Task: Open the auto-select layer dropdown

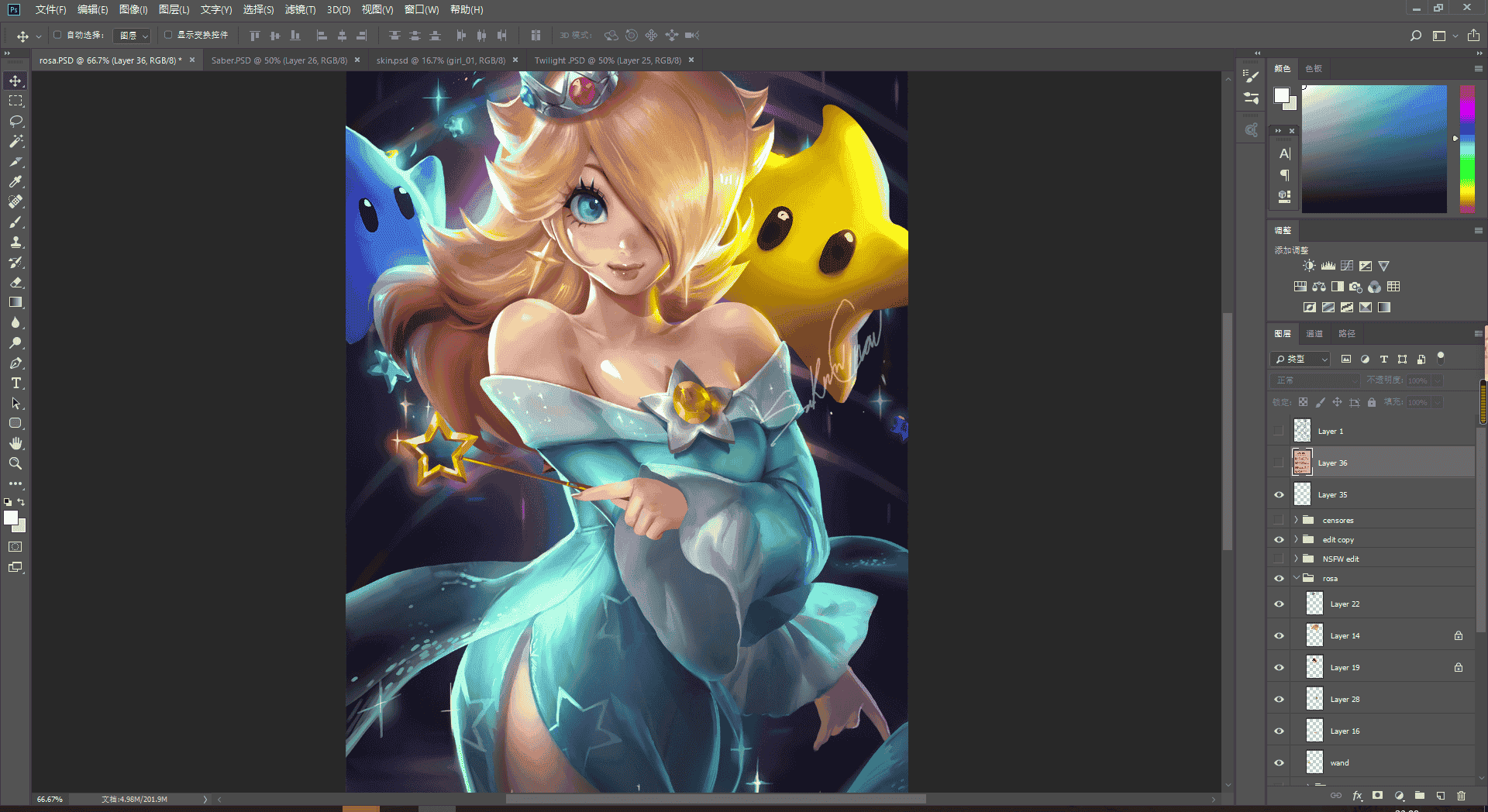Action: [x=132, y=36]
